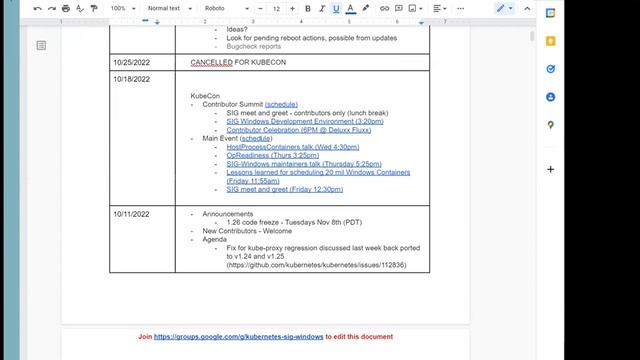Click New Contributors - Welcome line

(x=247, y=231)
